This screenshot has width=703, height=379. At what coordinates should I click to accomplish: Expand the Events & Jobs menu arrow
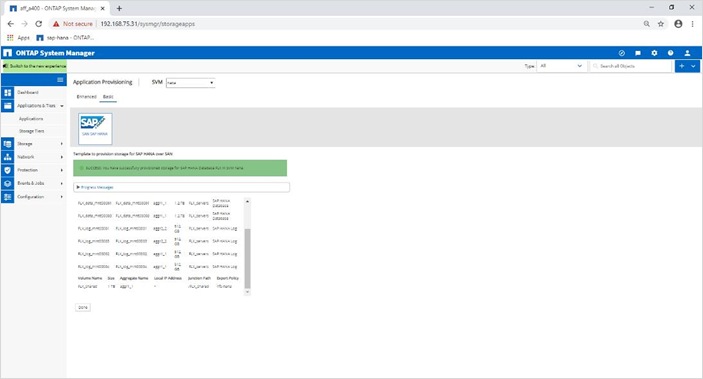click(x=62, y=183)
